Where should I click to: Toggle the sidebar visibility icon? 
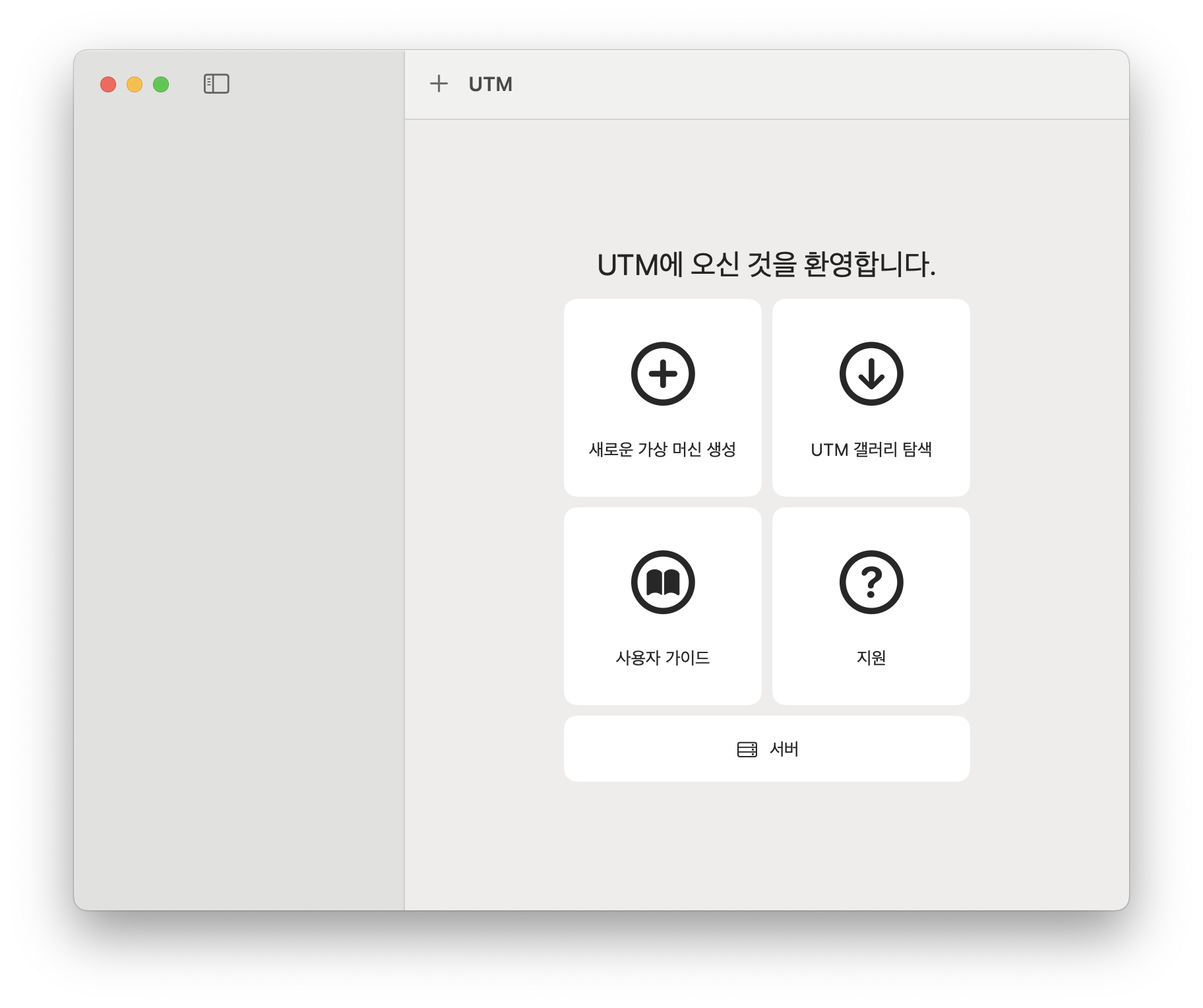point(216,84)
